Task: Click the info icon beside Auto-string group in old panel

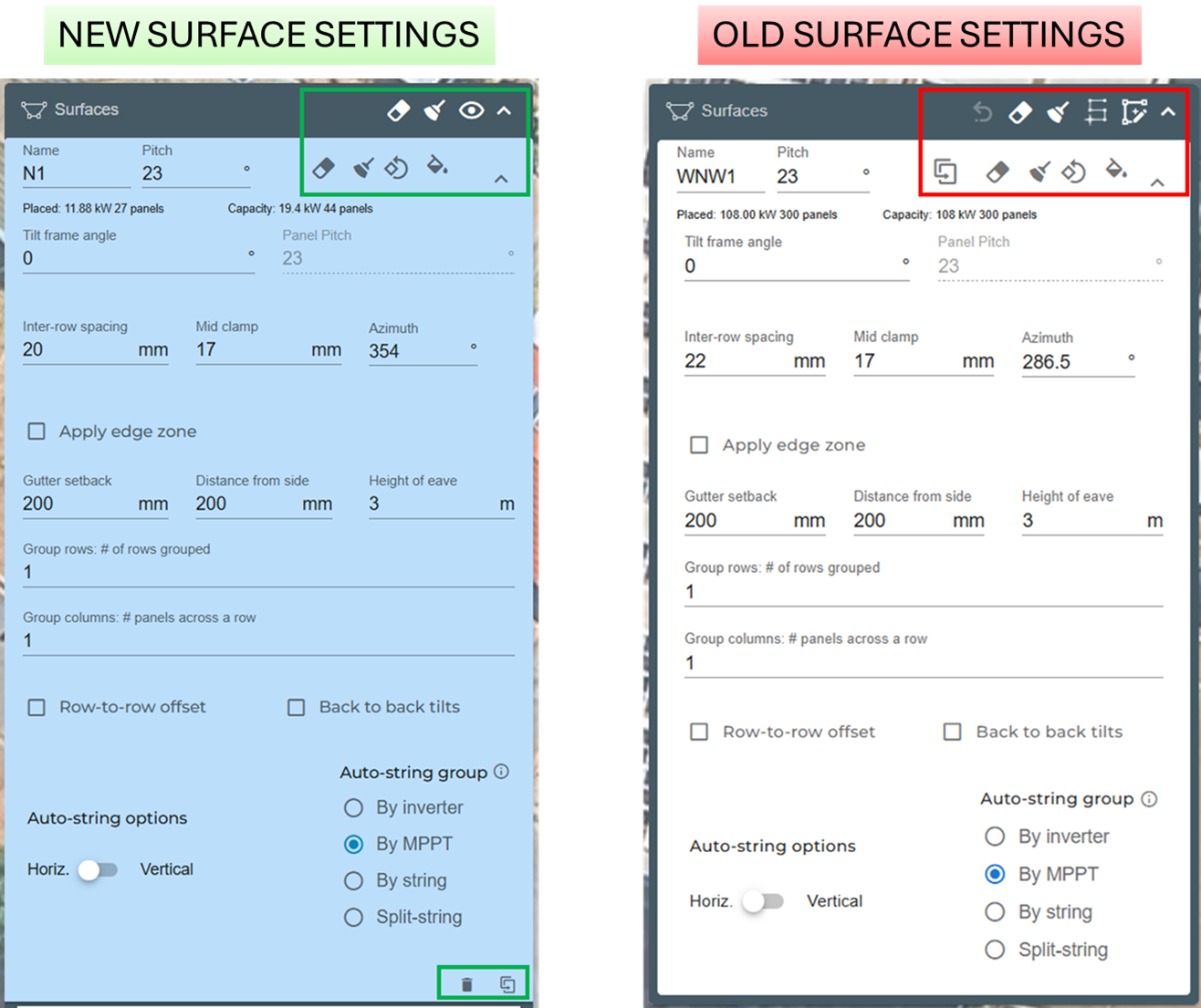Action: [x=1149, y=798]
